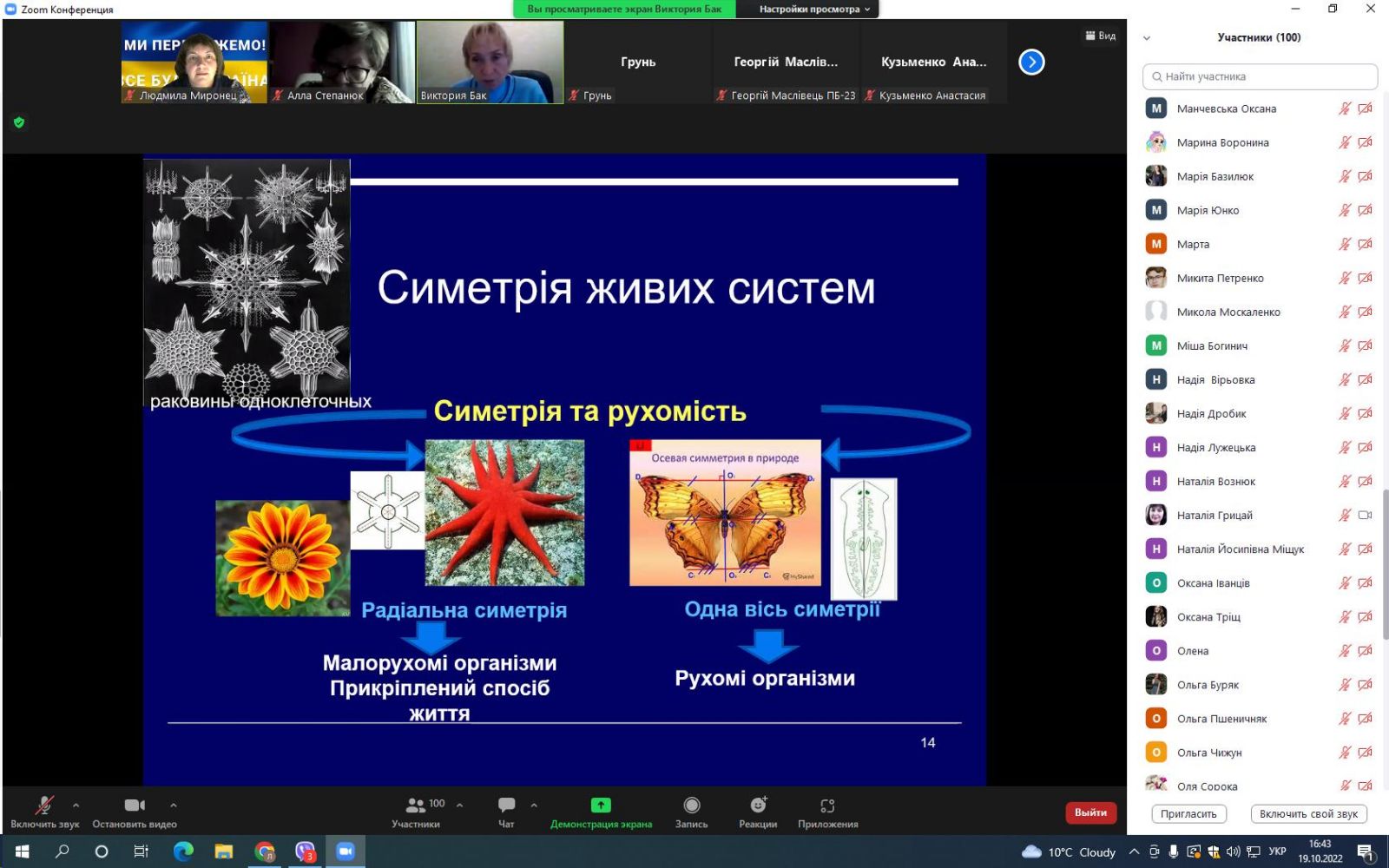Open the Participants (Участники) icon
Screen dimensions: 1389x868
416,806
